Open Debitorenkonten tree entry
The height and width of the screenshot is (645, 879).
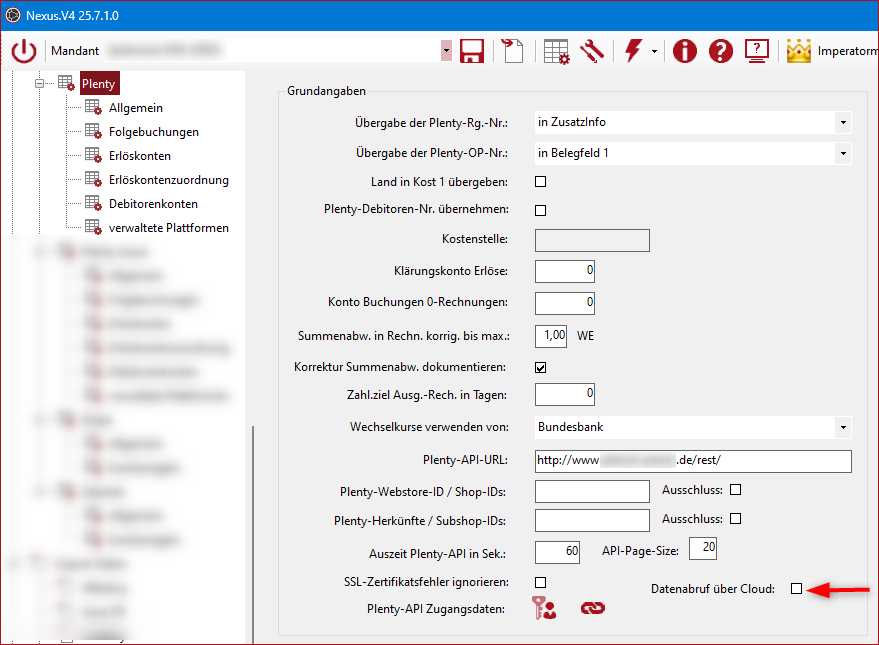point(153,204)
